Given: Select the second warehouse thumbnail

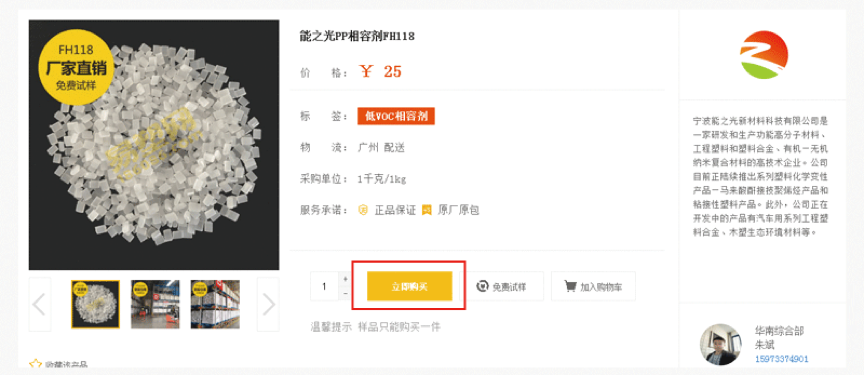Looking at the screenshot, I should (155, 305).
